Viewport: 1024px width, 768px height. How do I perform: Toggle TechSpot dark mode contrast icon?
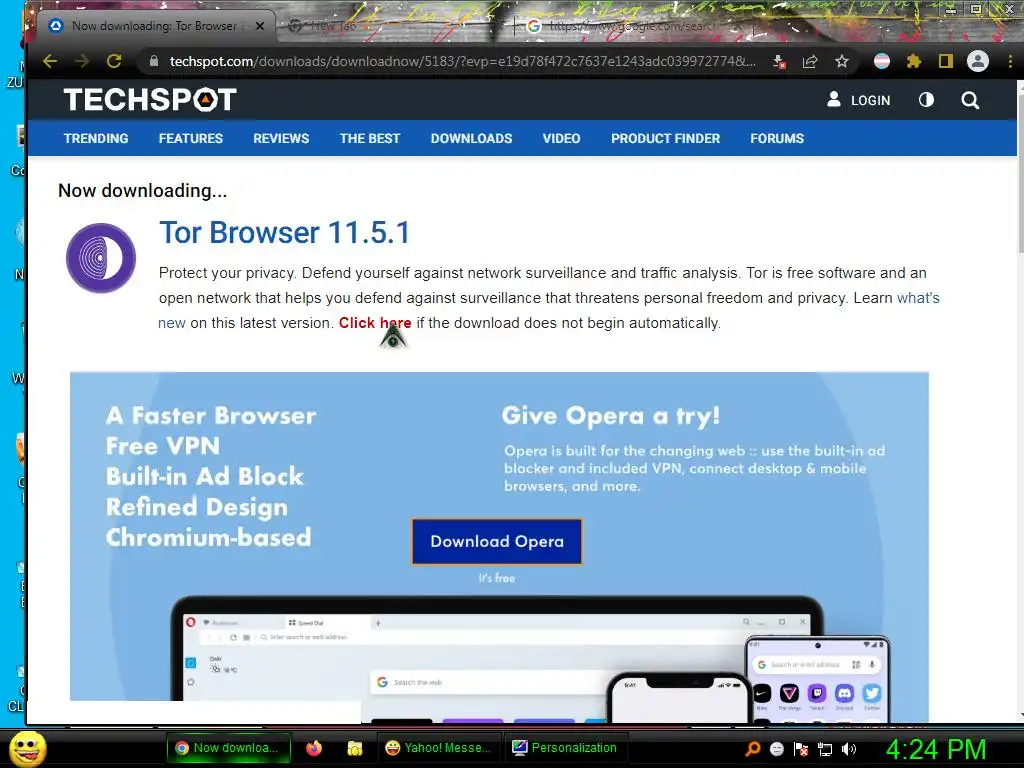[x=926, y=100]
